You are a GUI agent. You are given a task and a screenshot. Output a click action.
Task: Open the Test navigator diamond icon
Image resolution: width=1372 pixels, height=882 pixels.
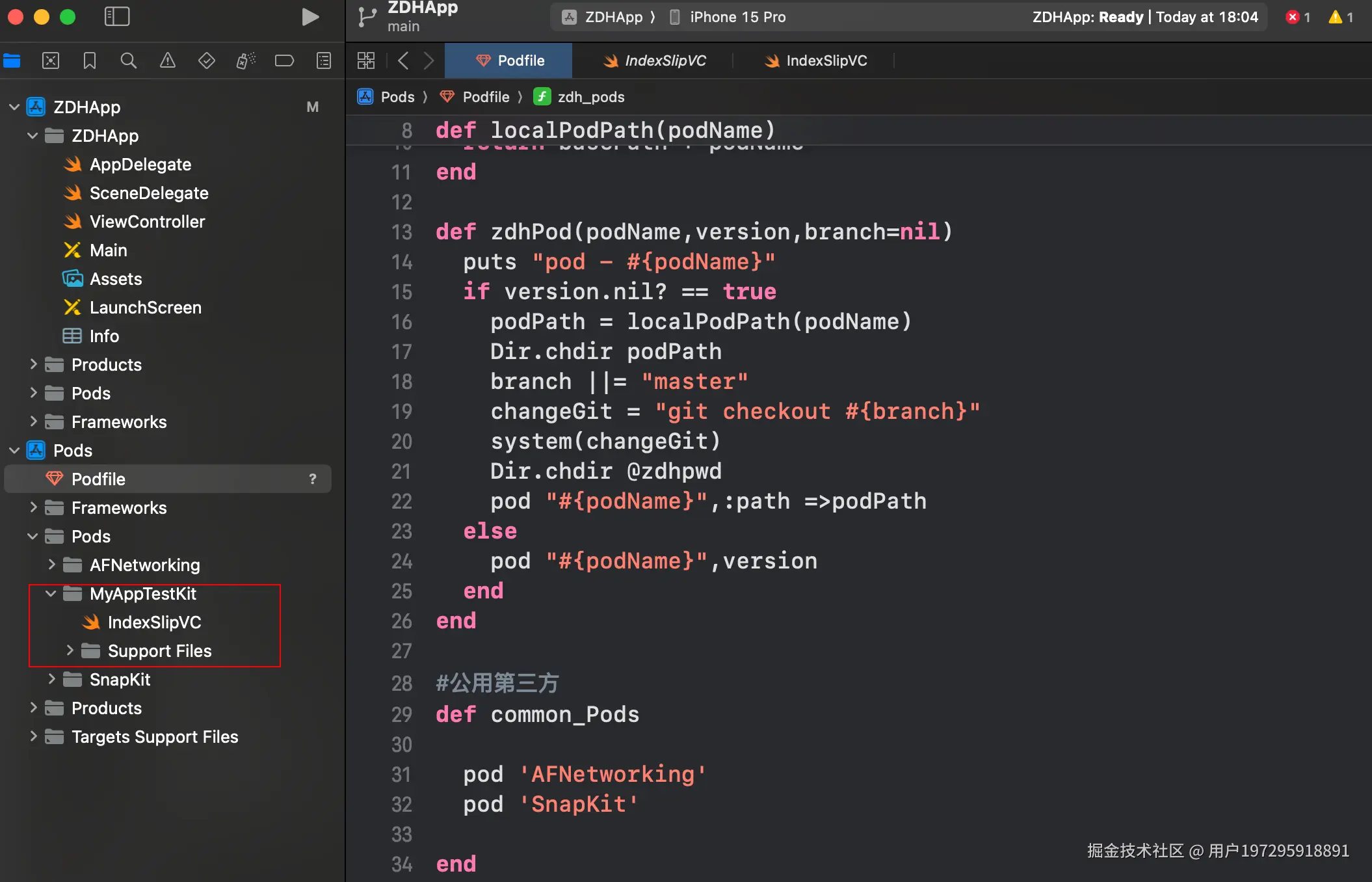[207, 61]
